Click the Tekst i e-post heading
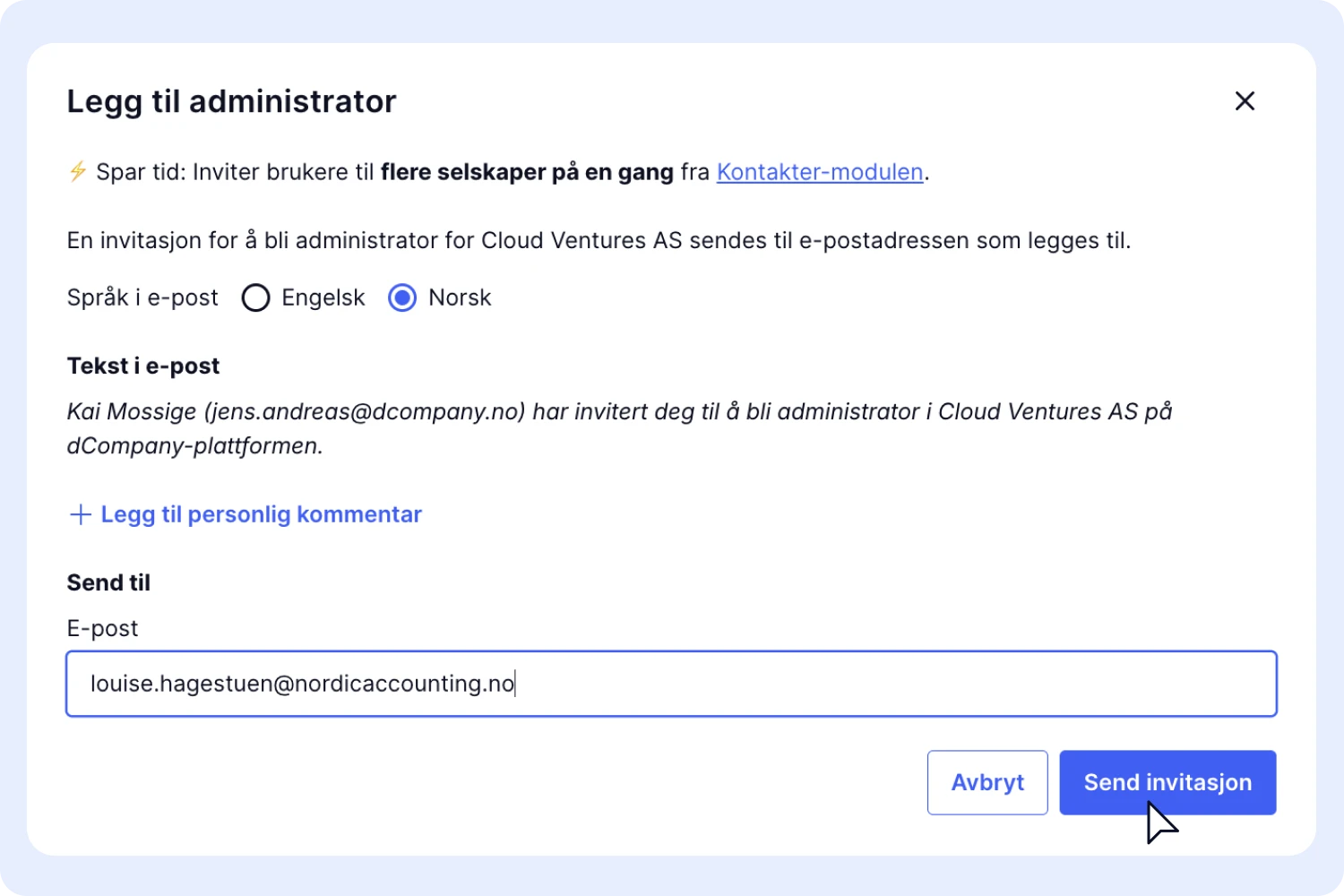The image size is (1344, 896). 143,366
